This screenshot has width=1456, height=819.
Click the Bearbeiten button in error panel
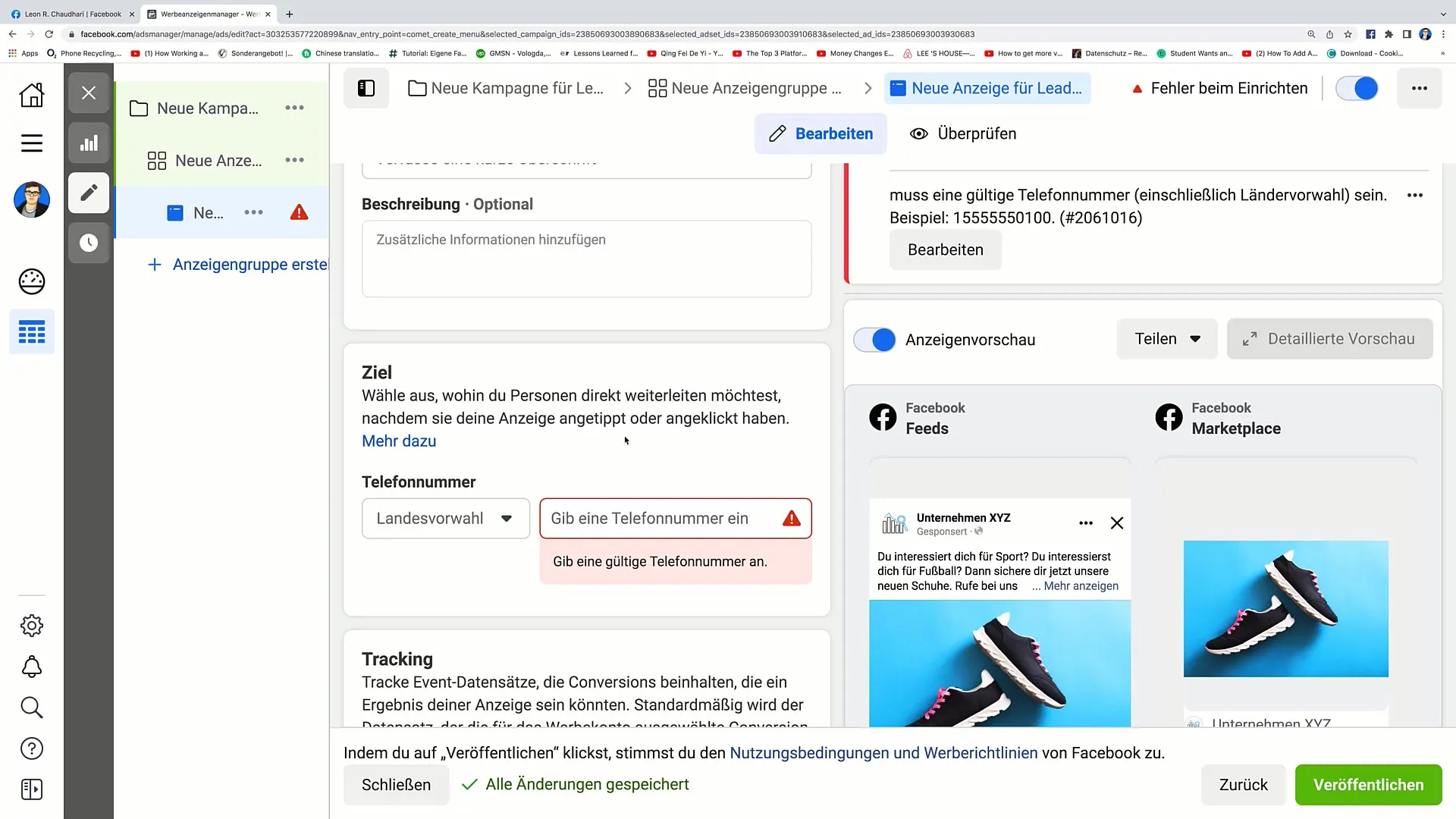click(x=945, y=250)
